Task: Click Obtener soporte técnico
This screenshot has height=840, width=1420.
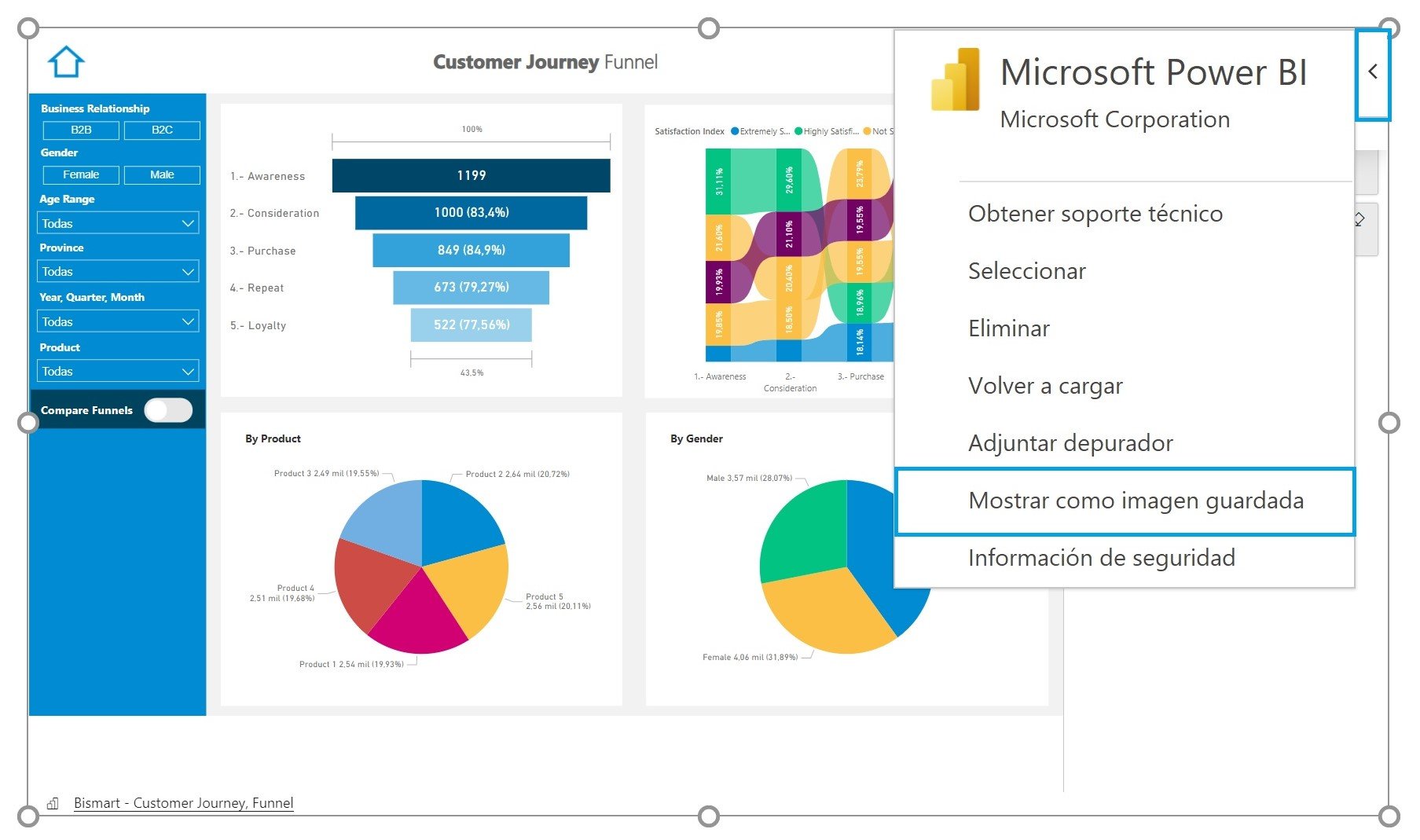Action: click(1095, 213)
